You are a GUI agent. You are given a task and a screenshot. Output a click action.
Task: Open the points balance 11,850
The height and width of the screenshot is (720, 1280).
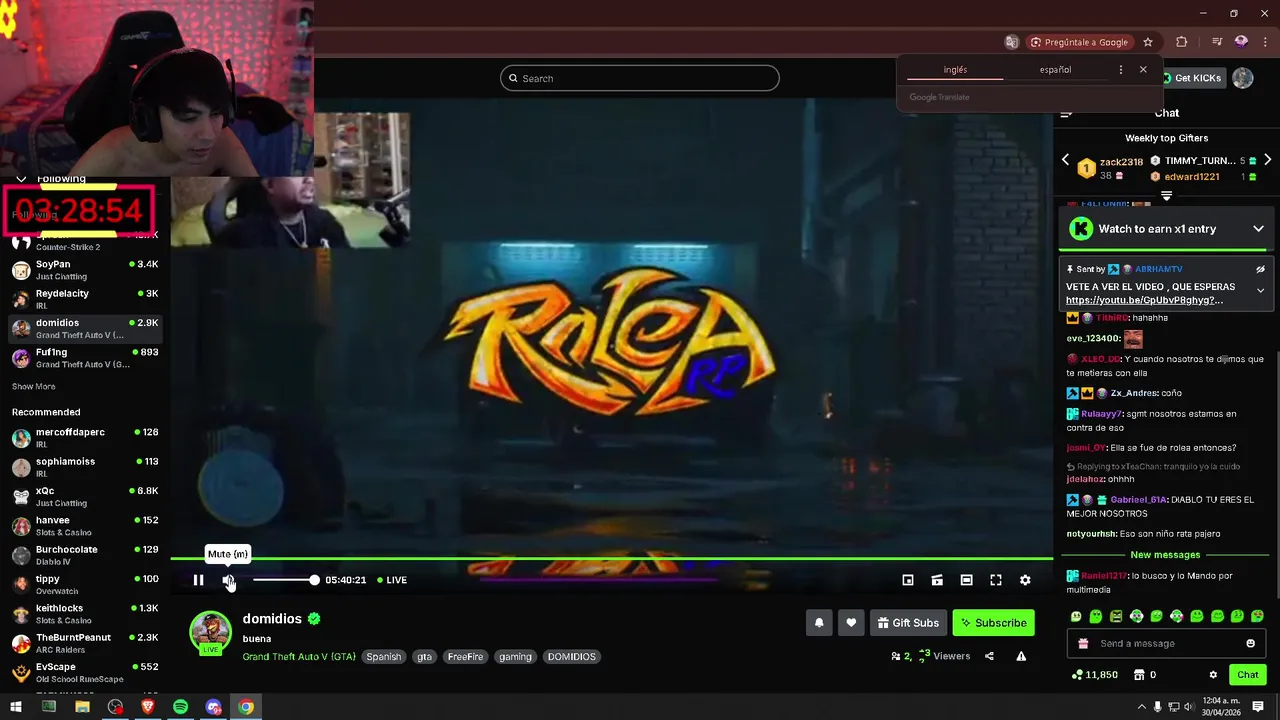click(1094, 675)
